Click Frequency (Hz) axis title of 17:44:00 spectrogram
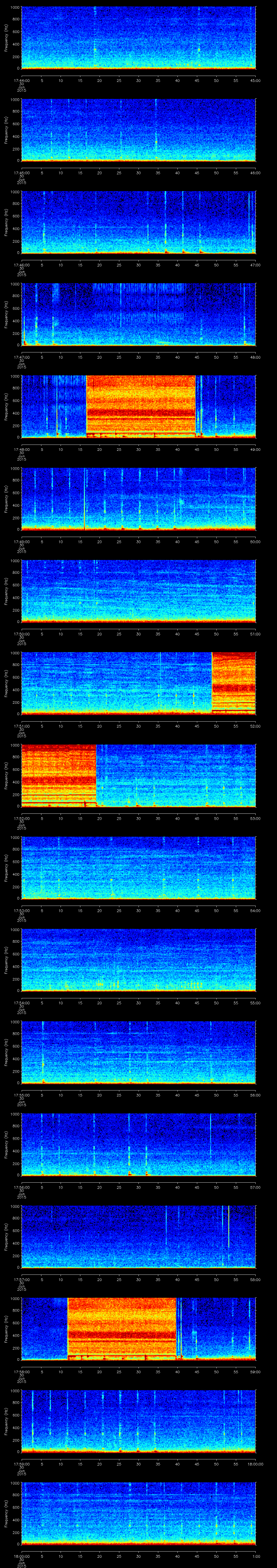Image resolution: width=277 pixels, height=1568 pixels. coord(6,38)
